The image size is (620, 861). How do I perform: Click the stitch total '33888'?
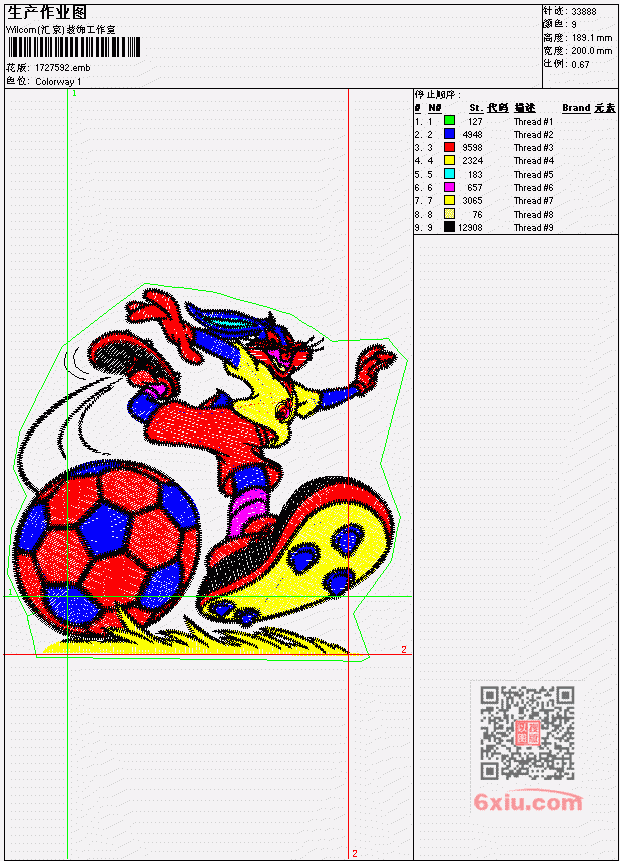tap(584, 12)
